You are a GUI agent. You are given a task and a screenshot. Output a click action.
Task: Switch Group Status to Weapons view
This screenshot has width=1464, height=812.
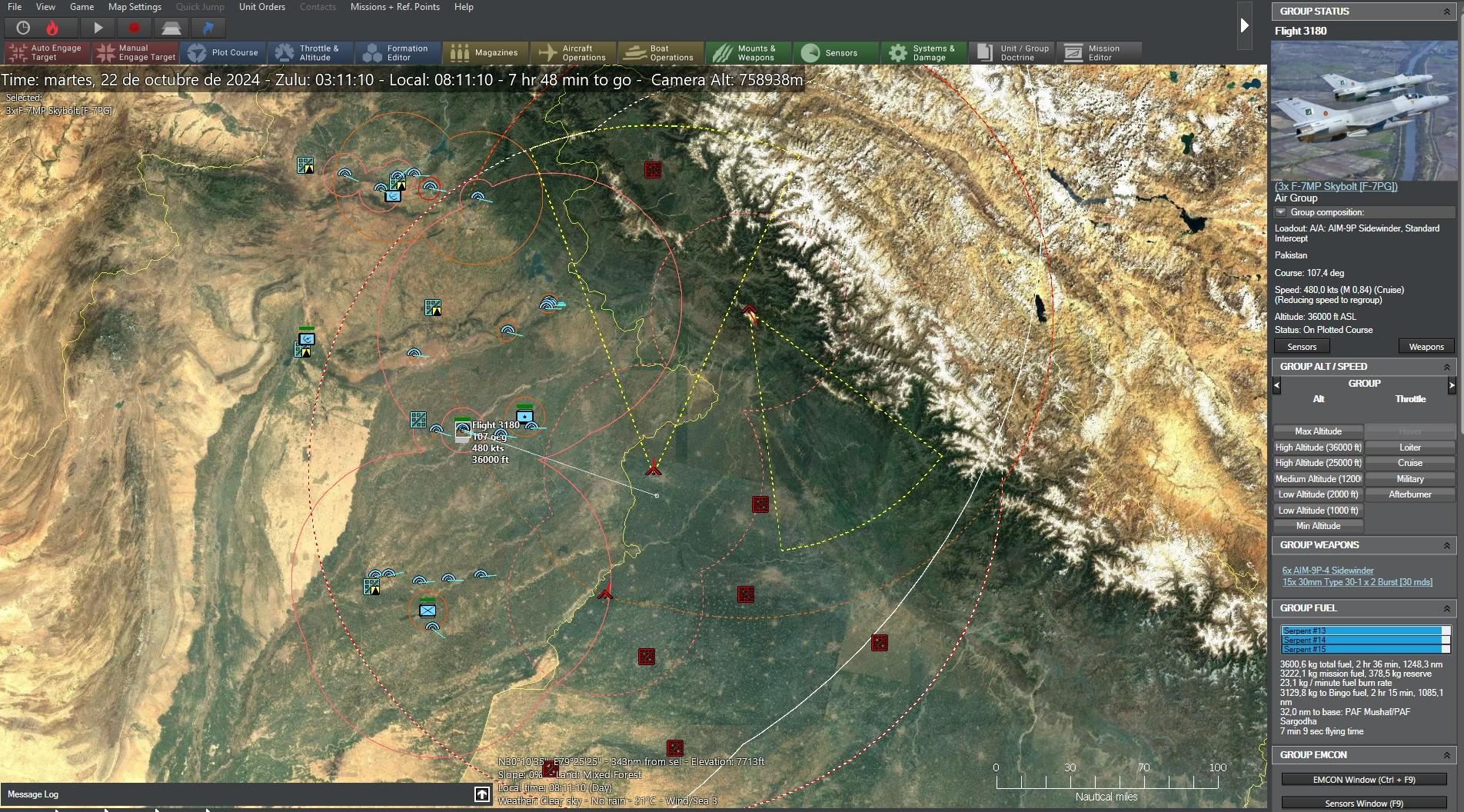point(1426,346)
